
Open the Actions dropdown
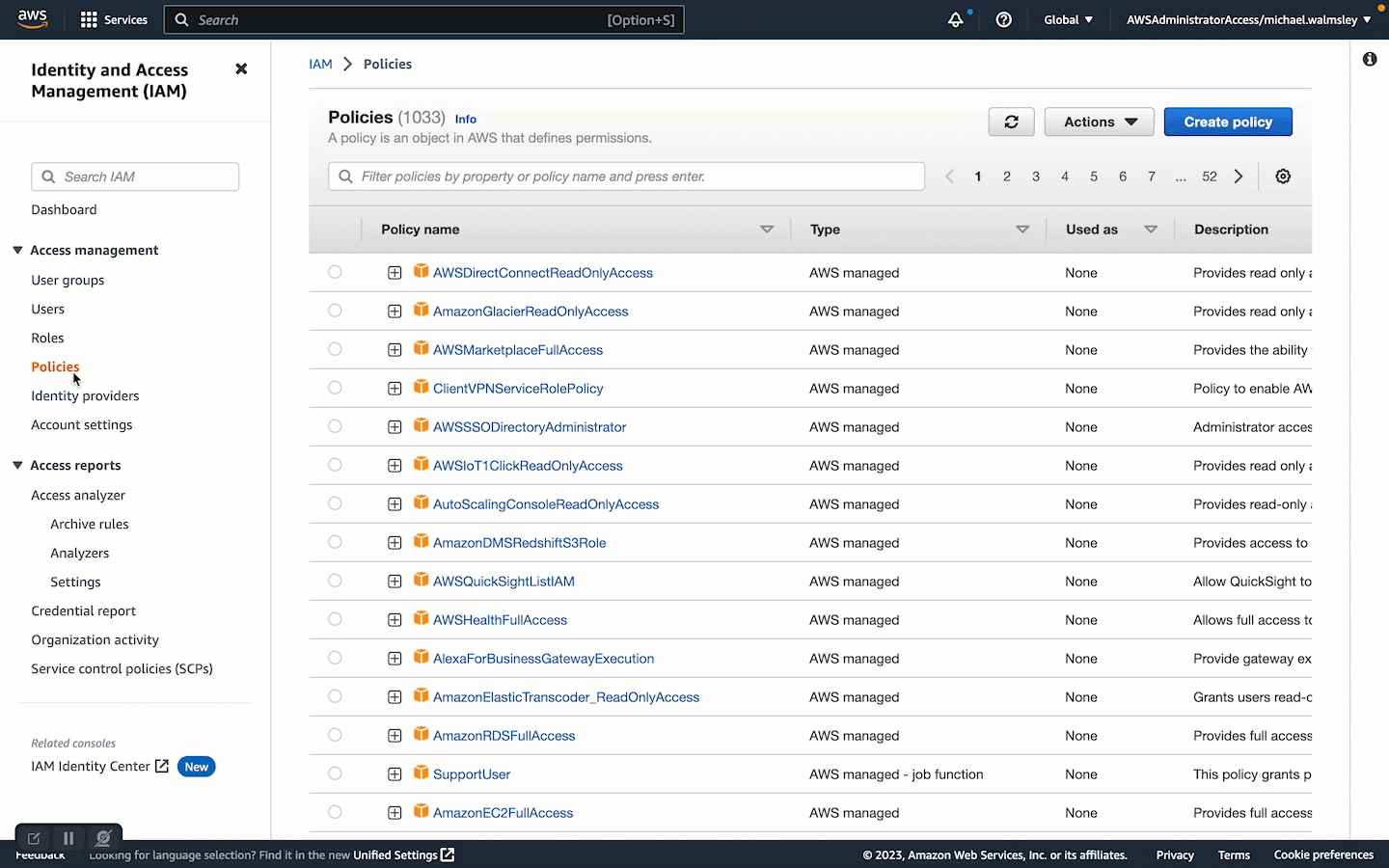(1100, 122)
